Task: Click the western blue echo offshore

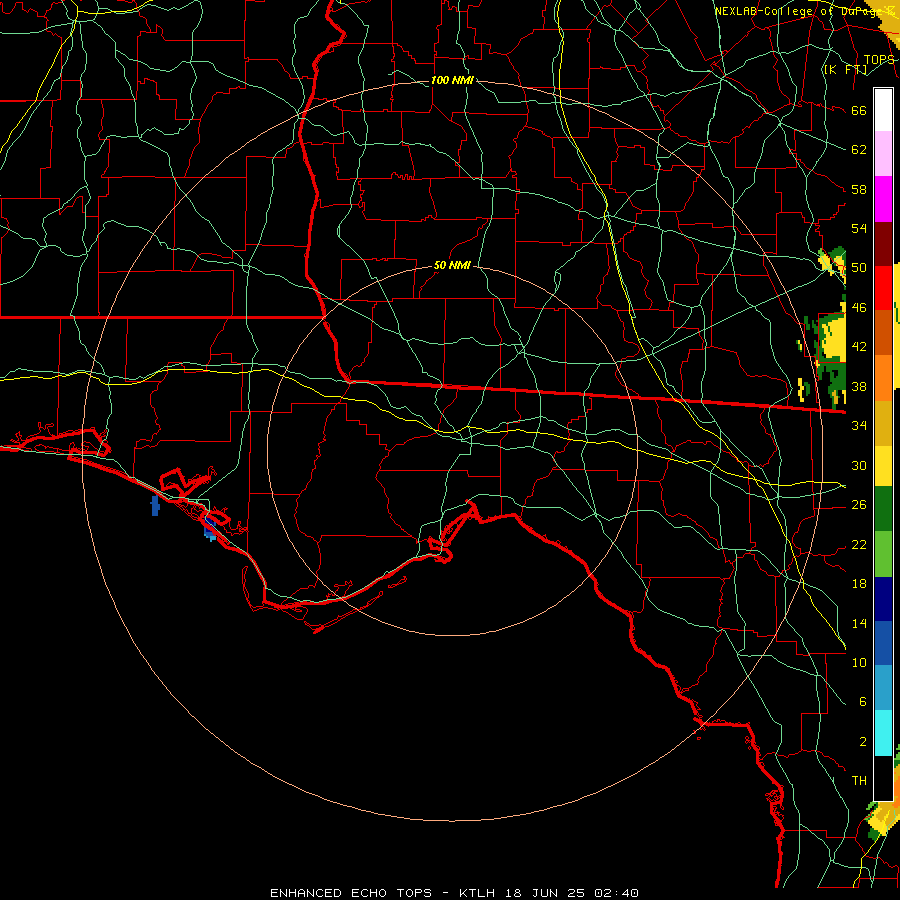Action: coord(155,506)
